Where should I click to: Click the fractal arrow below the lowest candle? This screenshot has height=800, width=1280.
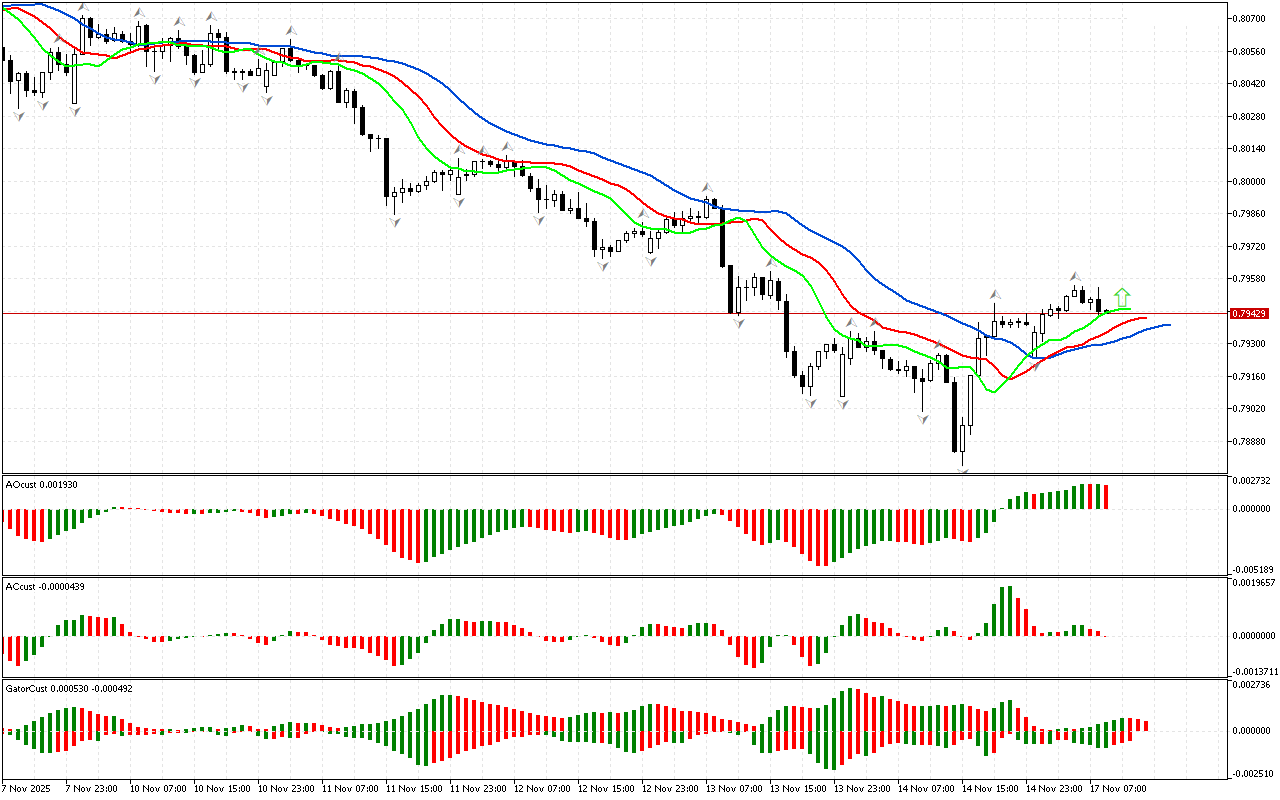tap(963, 467)
